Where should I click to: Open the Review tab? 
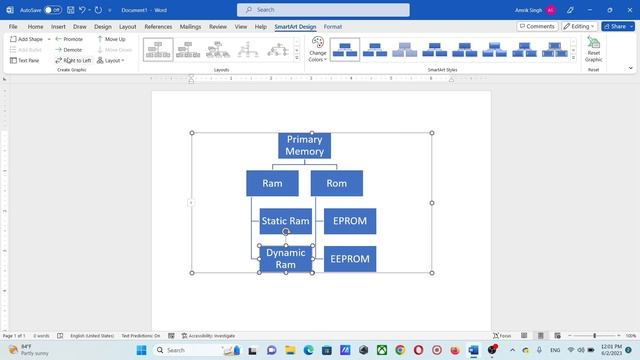pos(218,27)
